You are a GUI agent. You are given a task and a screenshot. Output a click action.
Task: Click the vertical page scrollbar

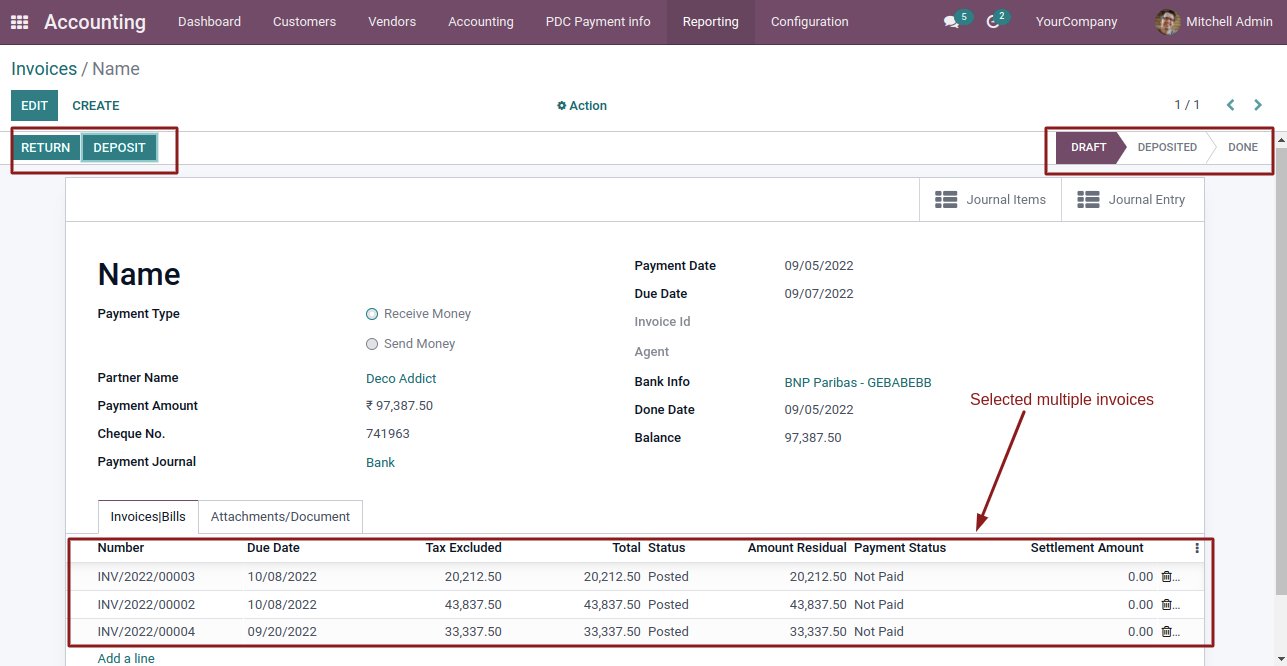[x=1281, y=370]
